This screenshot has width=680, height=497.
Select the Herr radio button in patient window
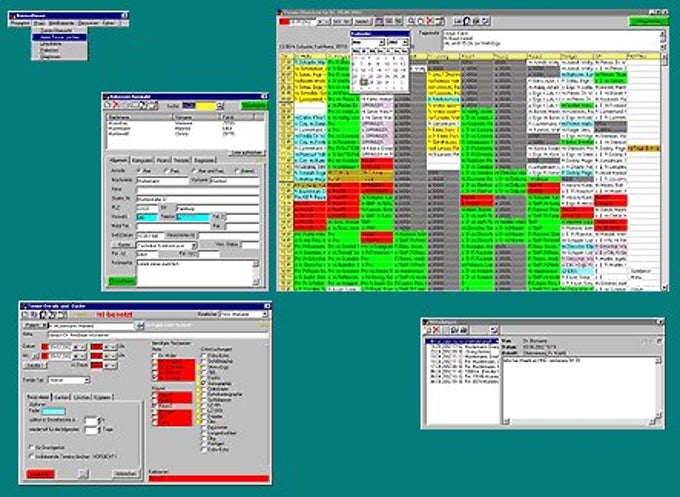140,171
